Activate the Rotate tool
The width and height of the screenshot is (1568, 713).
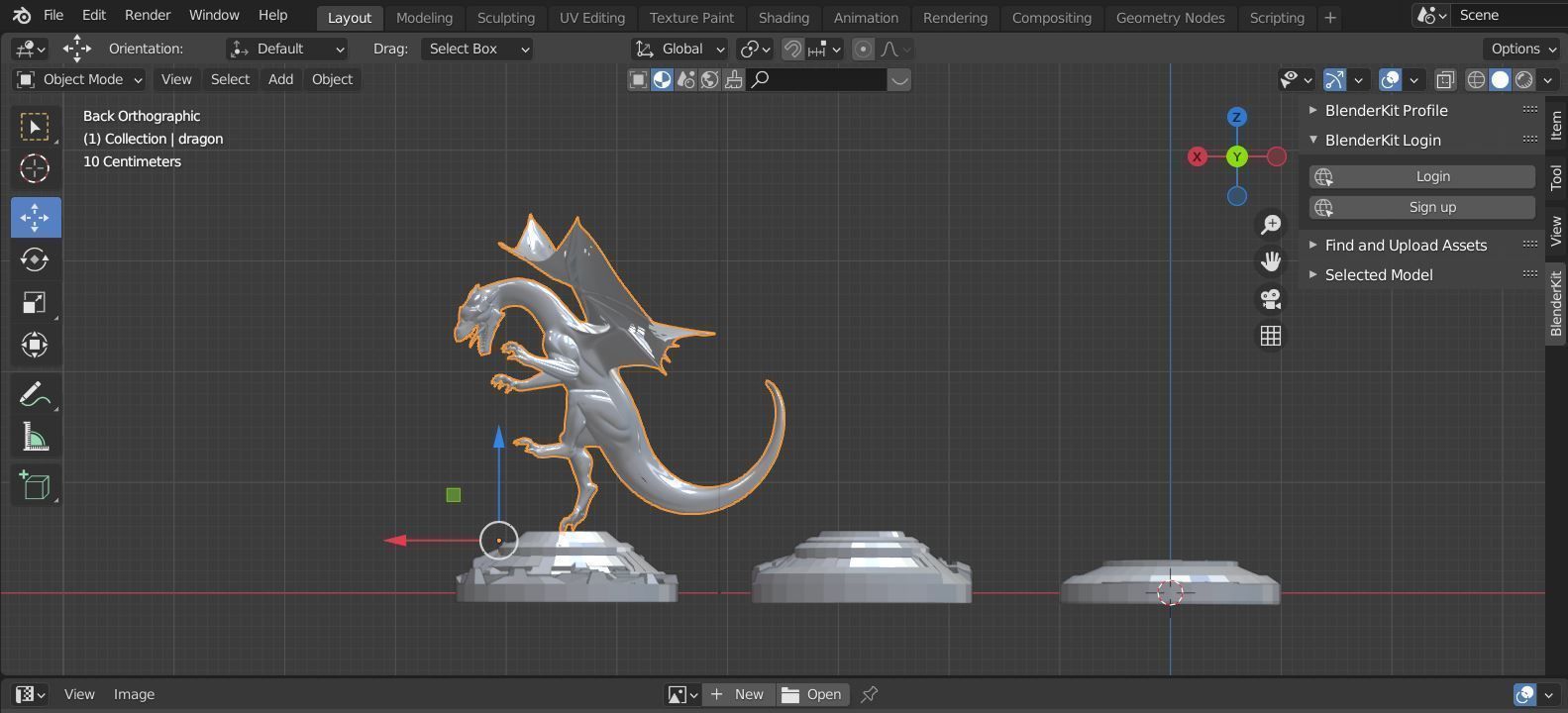[x=35, y=259]
